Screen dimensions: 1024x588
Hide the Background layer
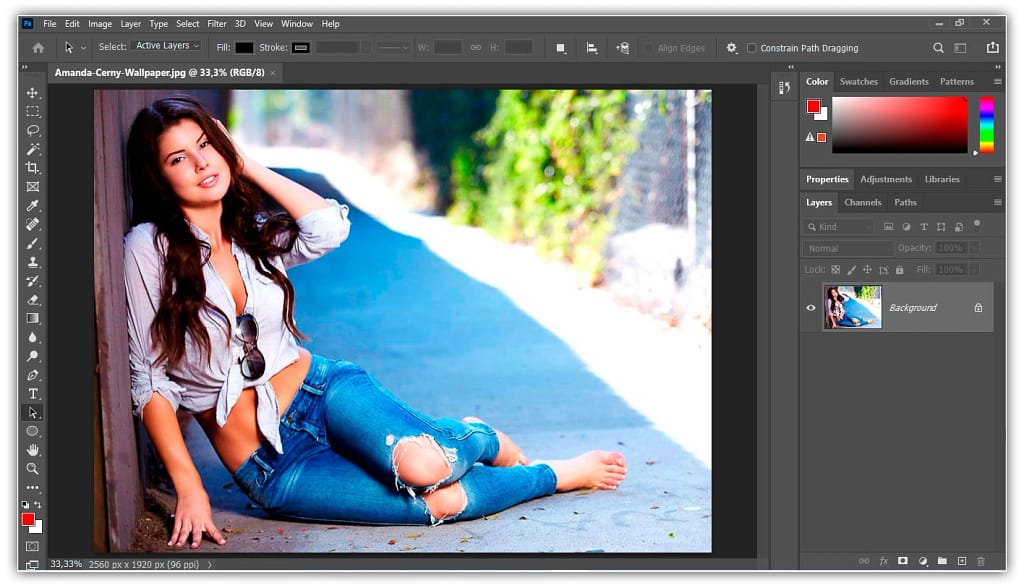click(811, 308)
